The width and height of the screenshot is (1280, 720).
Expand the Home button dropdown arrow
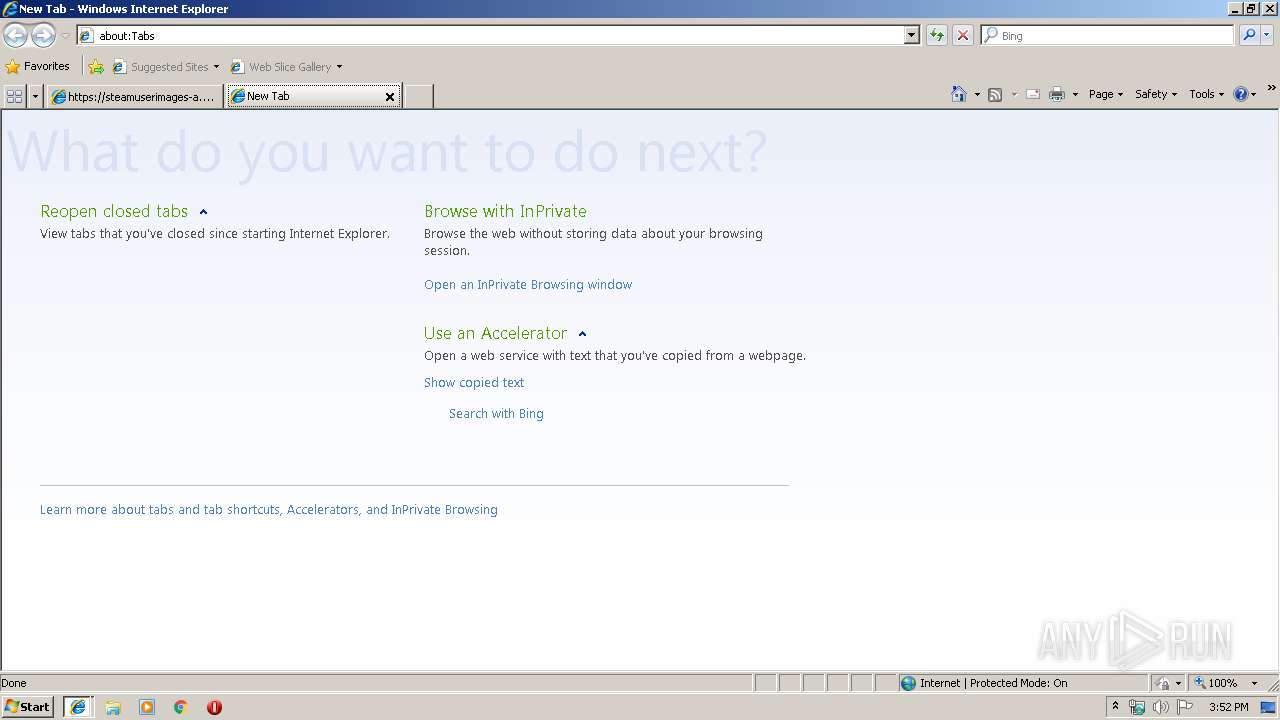(x=977, y=94)
